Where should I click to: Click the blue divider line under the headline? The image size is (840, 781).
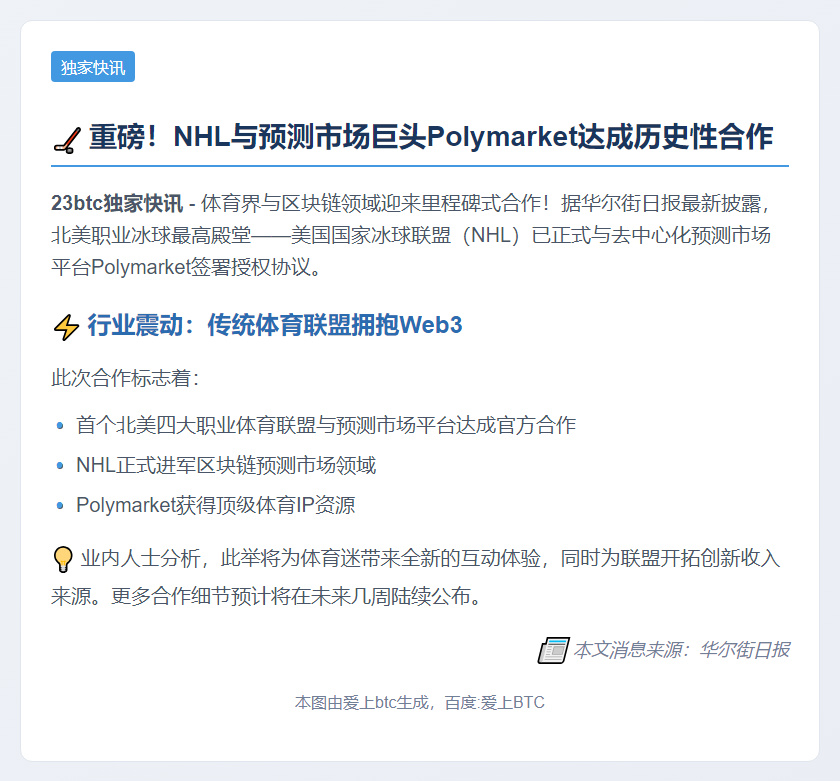coord(420,165)
